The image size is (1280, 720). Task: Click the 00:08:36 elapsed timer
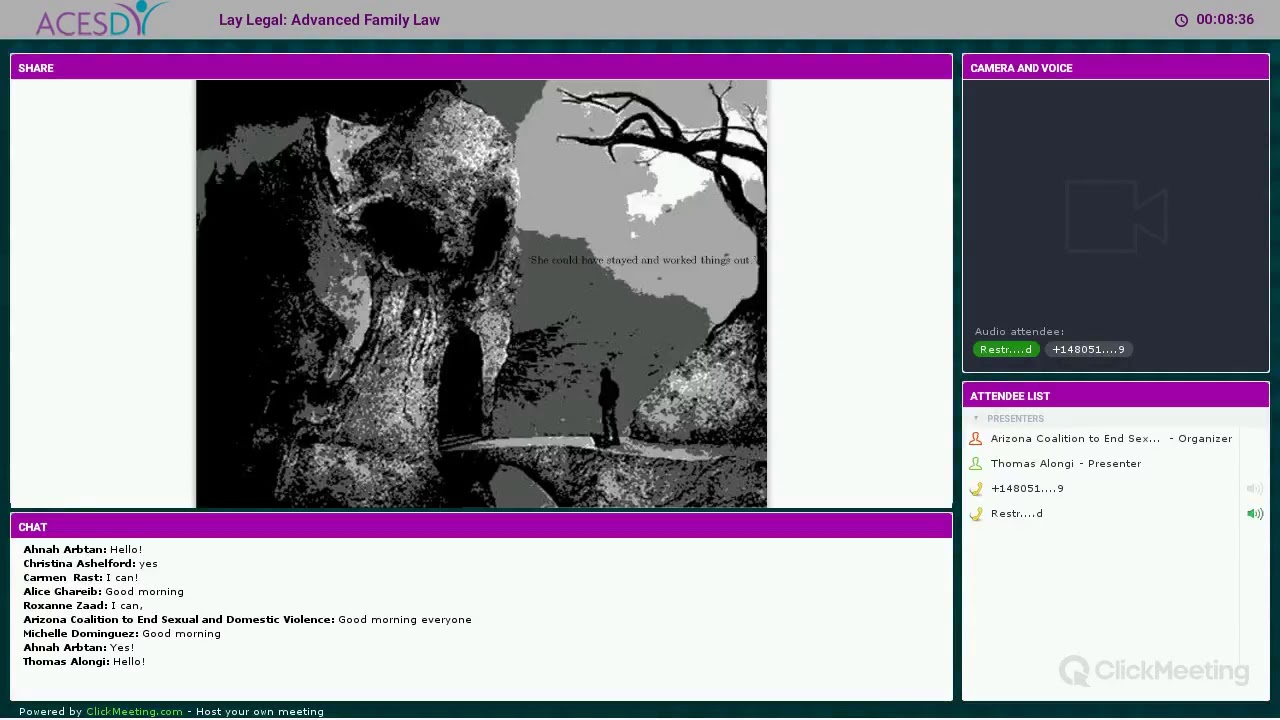click(1225, 20)
